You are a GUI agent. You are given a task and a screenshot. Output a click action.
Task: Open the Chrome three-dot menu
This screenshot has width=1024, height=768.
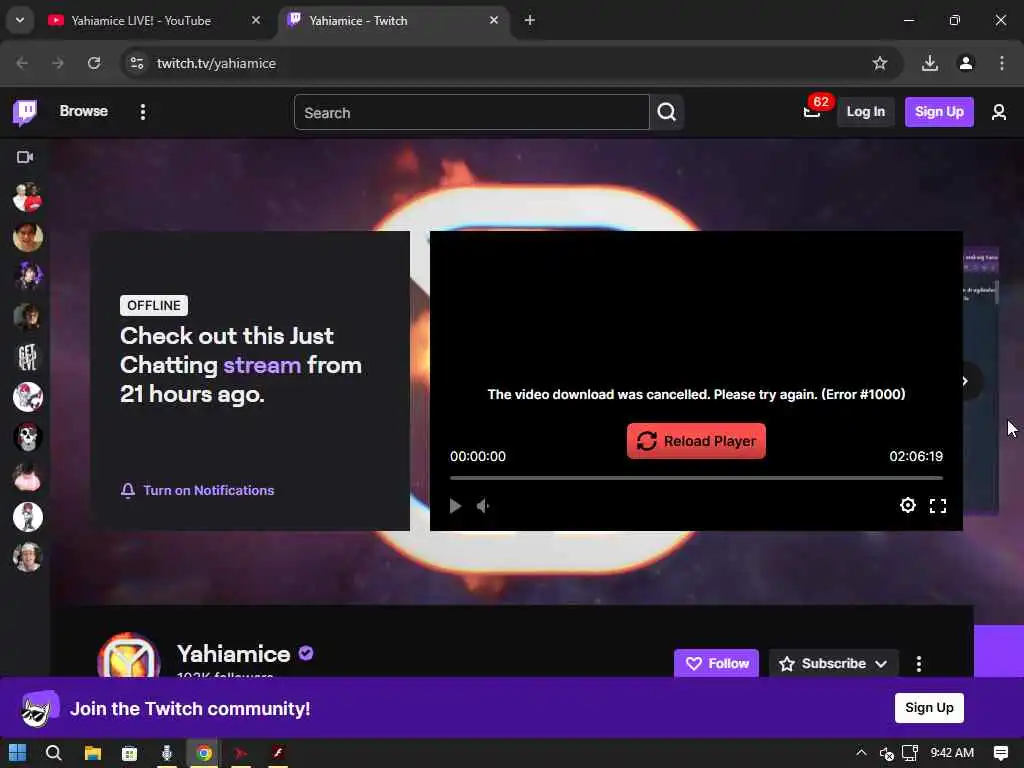click(x=1002, y=63)
